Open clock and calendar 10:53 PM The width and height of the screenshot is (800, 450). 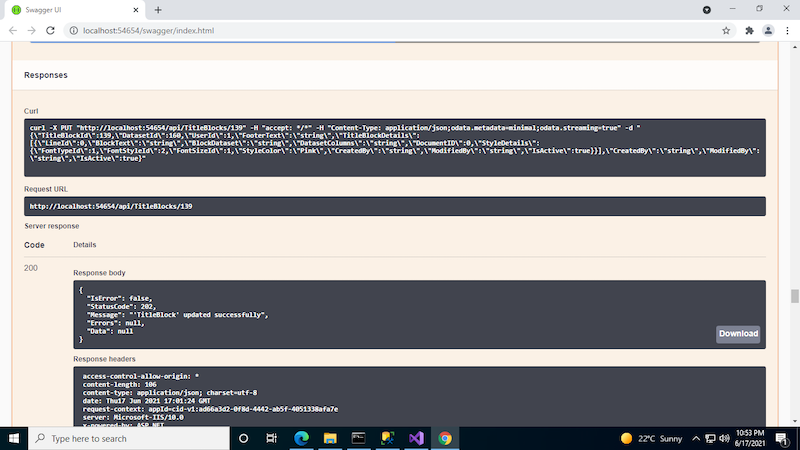pyautogui.click(x=749, y=438)
